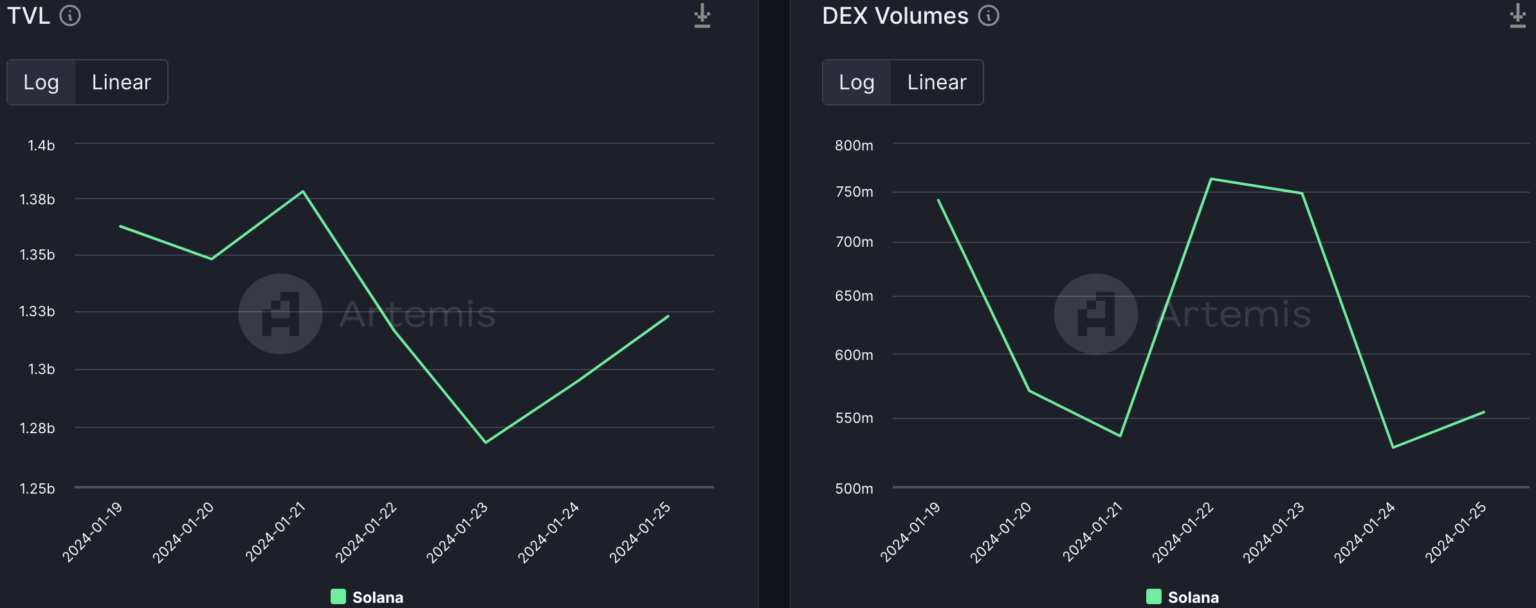Set DEX Volumes chart to Linear scale
The width and height of the screenshot is (1536, 608).
coord(936,82)
